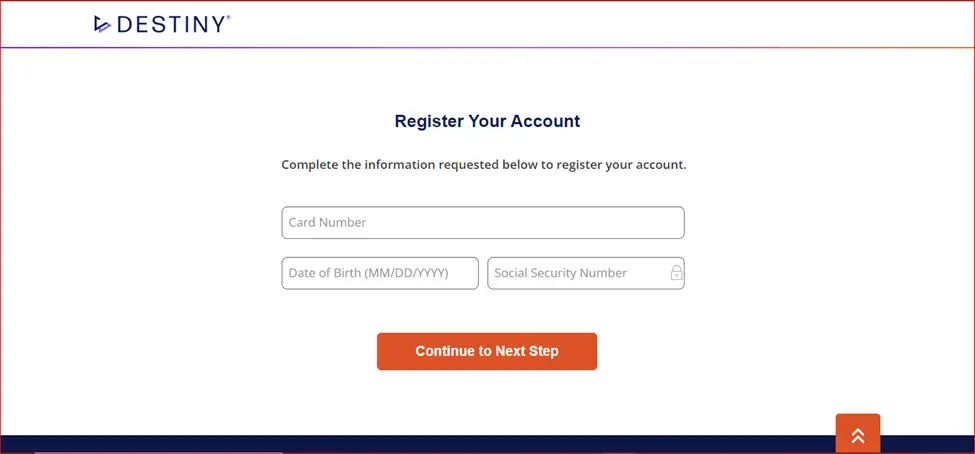975x454 pixels.
Task: Click the DESTINY wordmark in header
Action: [x=170, y=24]
